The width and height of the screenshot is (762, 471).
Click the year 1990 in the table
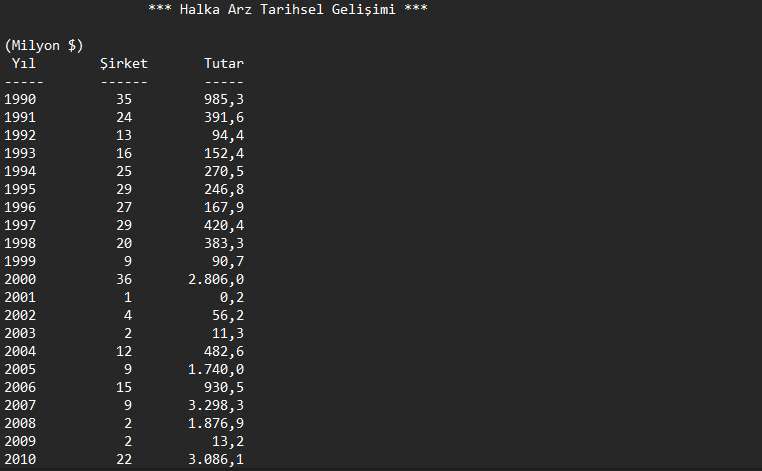click(x=20, y=99)
